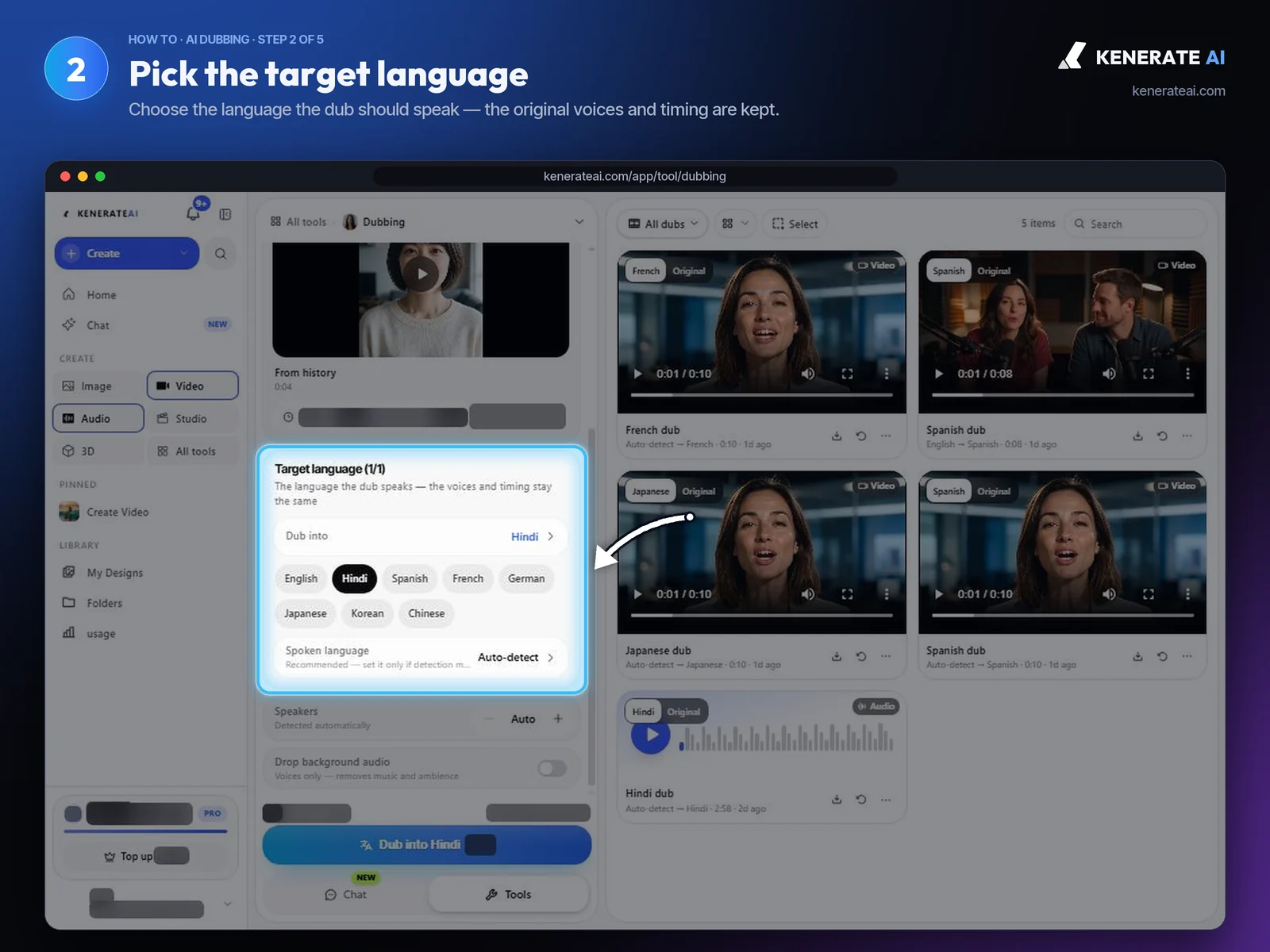This screenshot has height=952, width=1270.
Task: Add a speaker with plus icon
Action: click(x=558, y=719)
